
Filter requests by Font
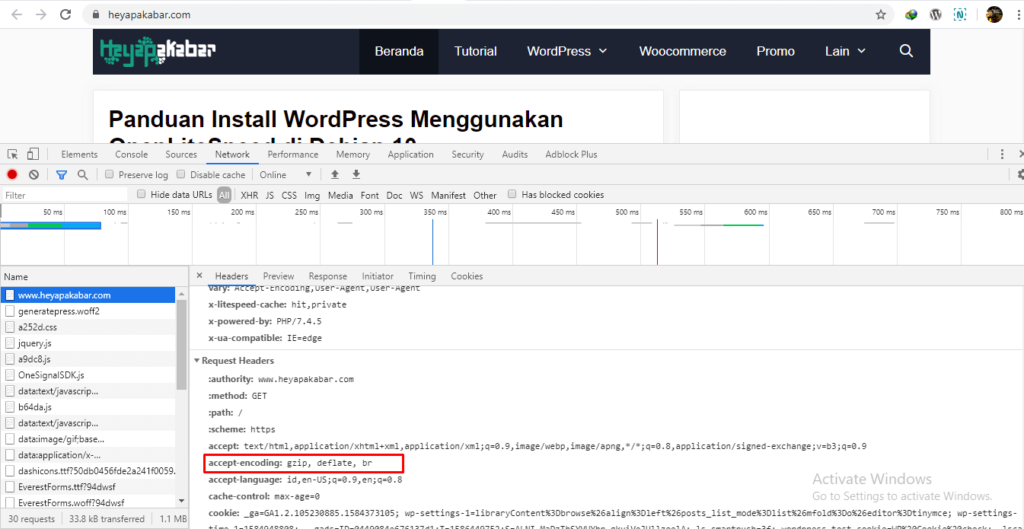point(370,195)
